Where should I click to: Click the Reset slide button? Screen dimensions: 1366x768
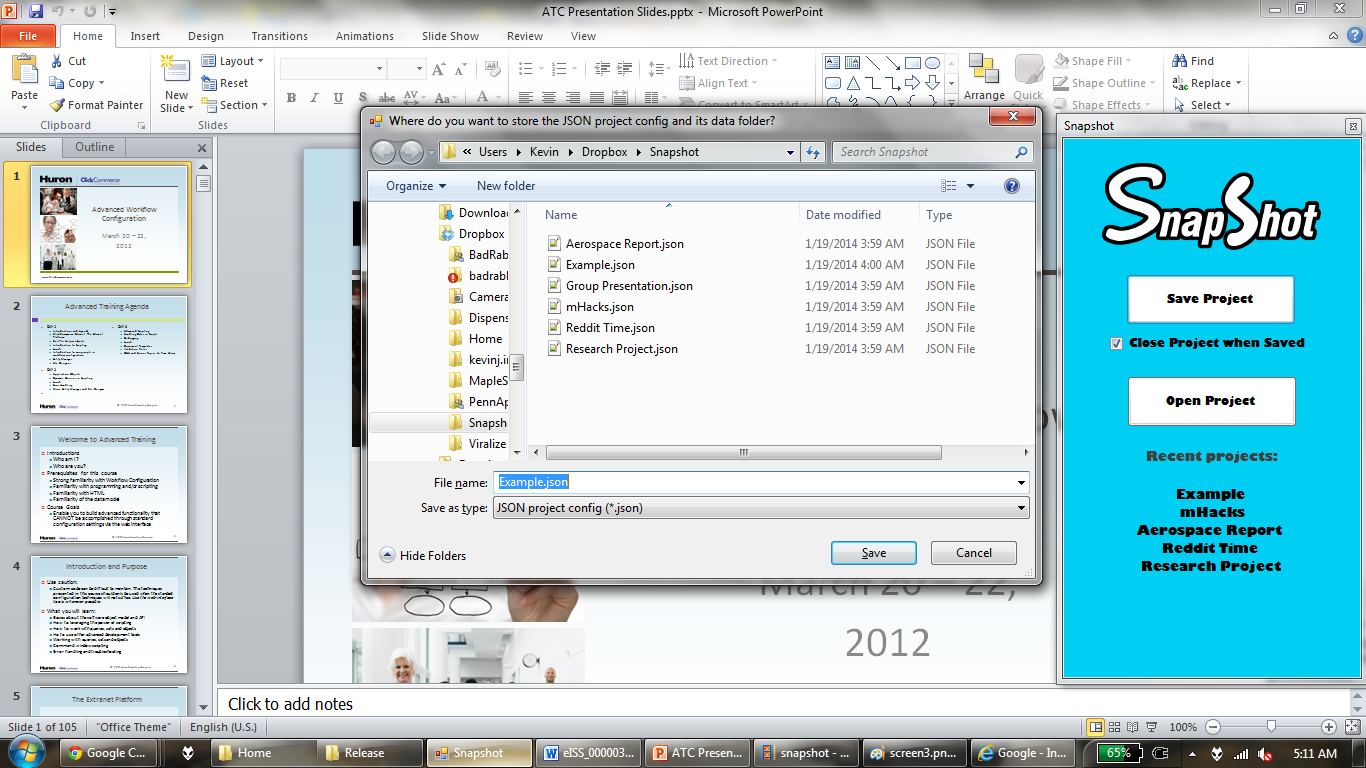pos(225,83)
